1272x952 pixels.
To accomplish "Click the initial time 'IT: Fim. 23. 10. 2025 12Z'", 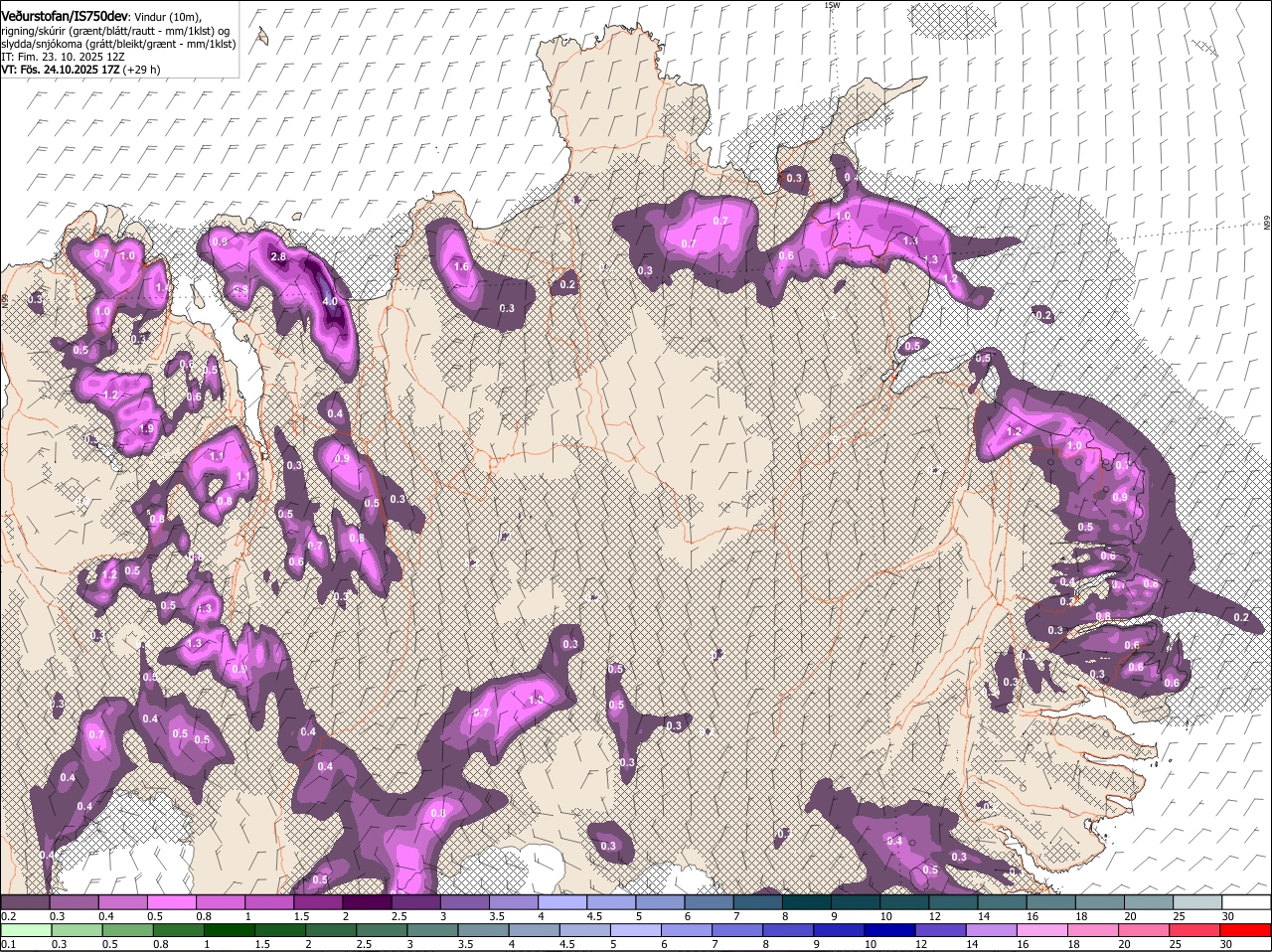I will [x=63, y=57].
